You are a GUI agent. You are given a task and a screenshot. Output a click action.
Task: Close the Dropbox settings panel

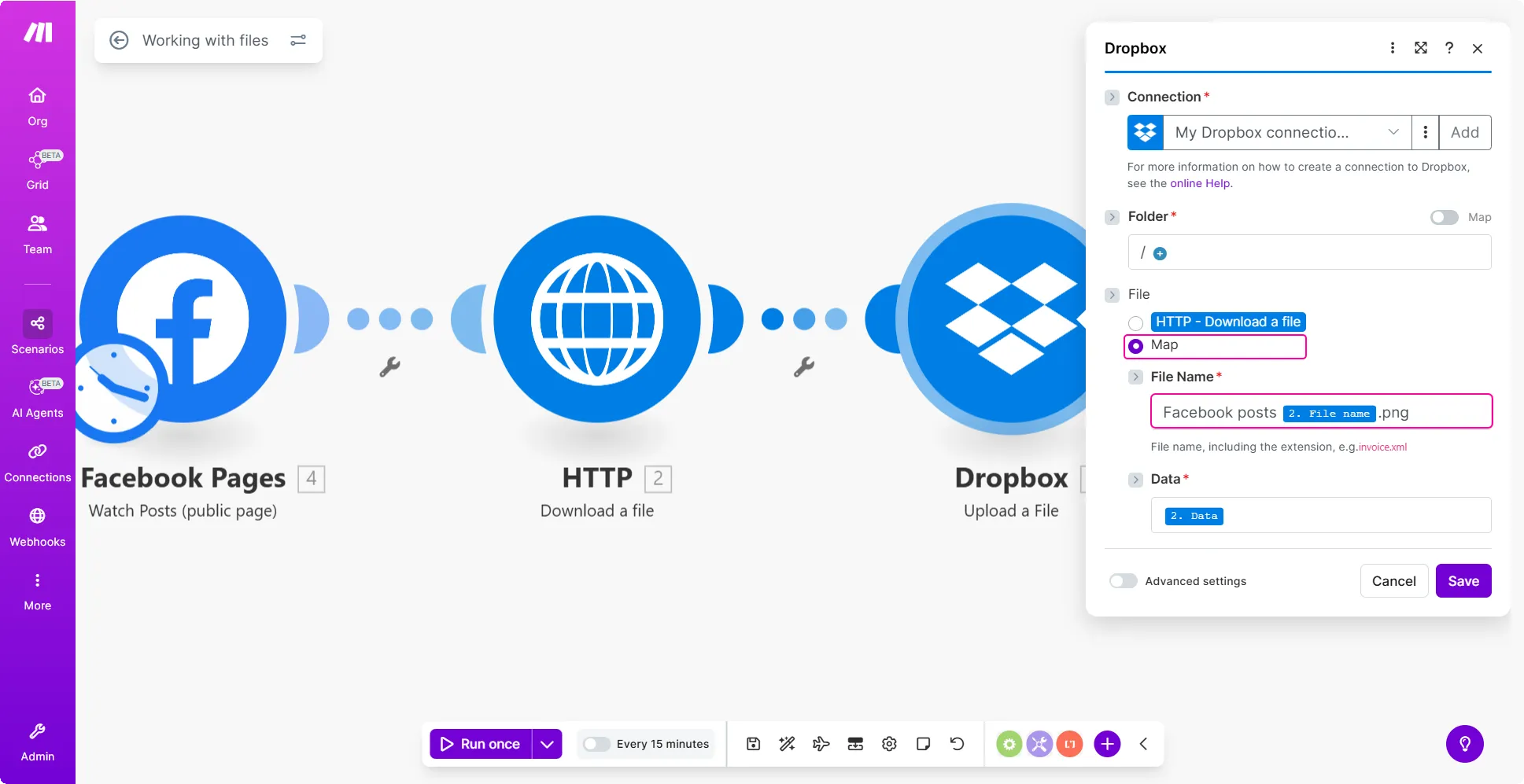tap(1478, 49)
